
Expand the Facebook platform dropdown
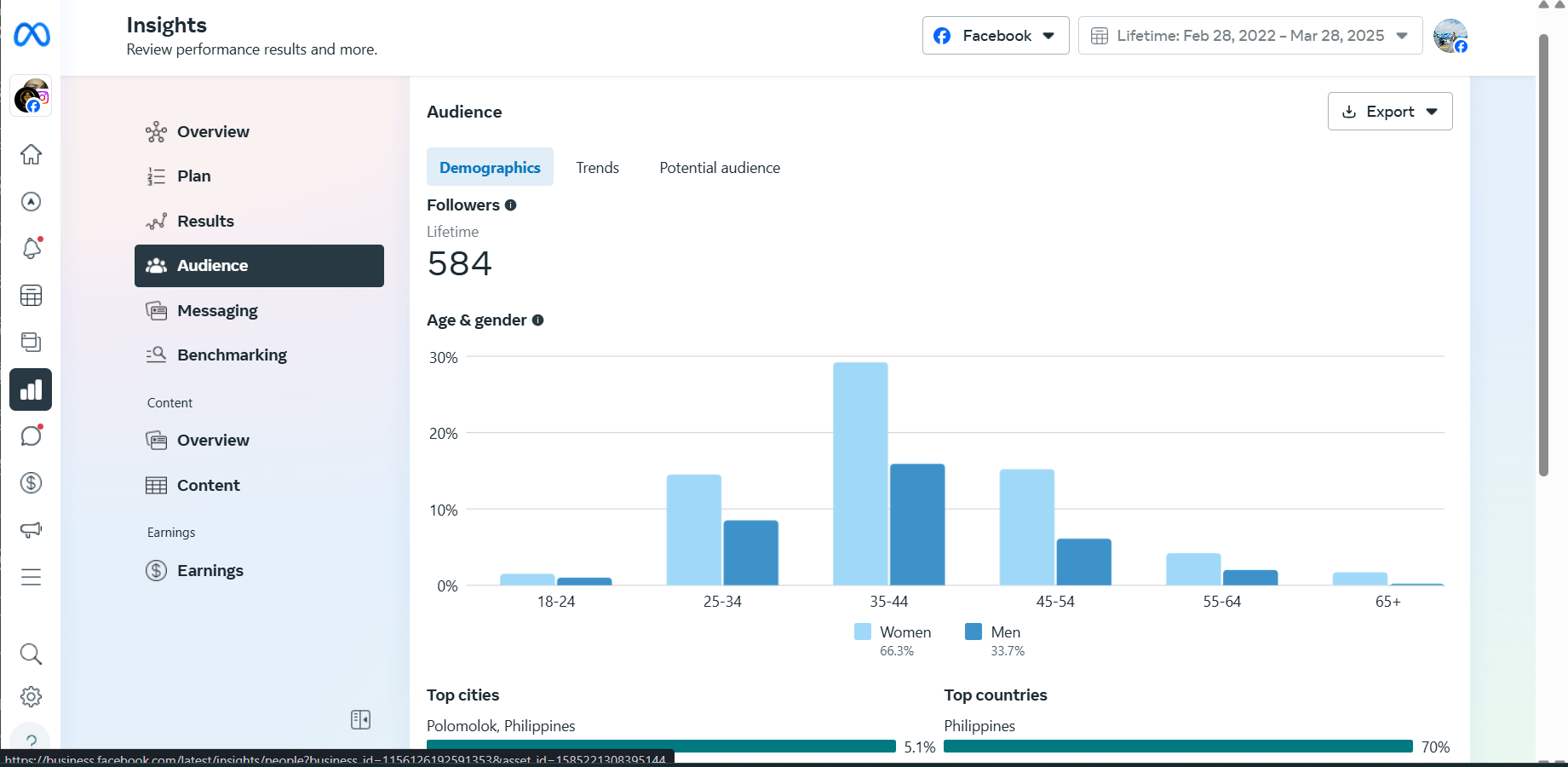coord(995,36)
